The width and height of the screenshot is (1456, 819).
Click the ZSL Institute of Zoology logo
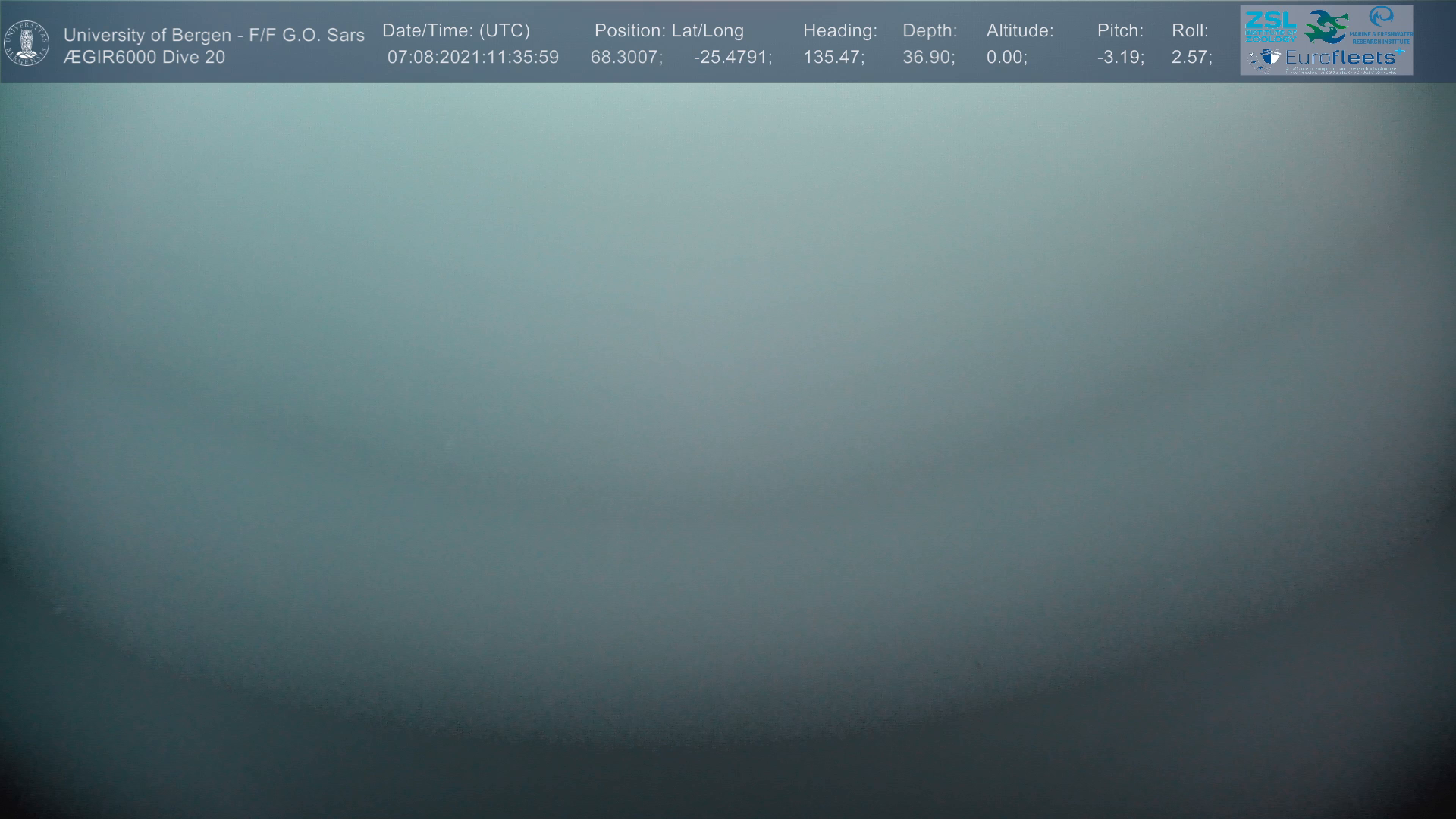click(1270, 27)
